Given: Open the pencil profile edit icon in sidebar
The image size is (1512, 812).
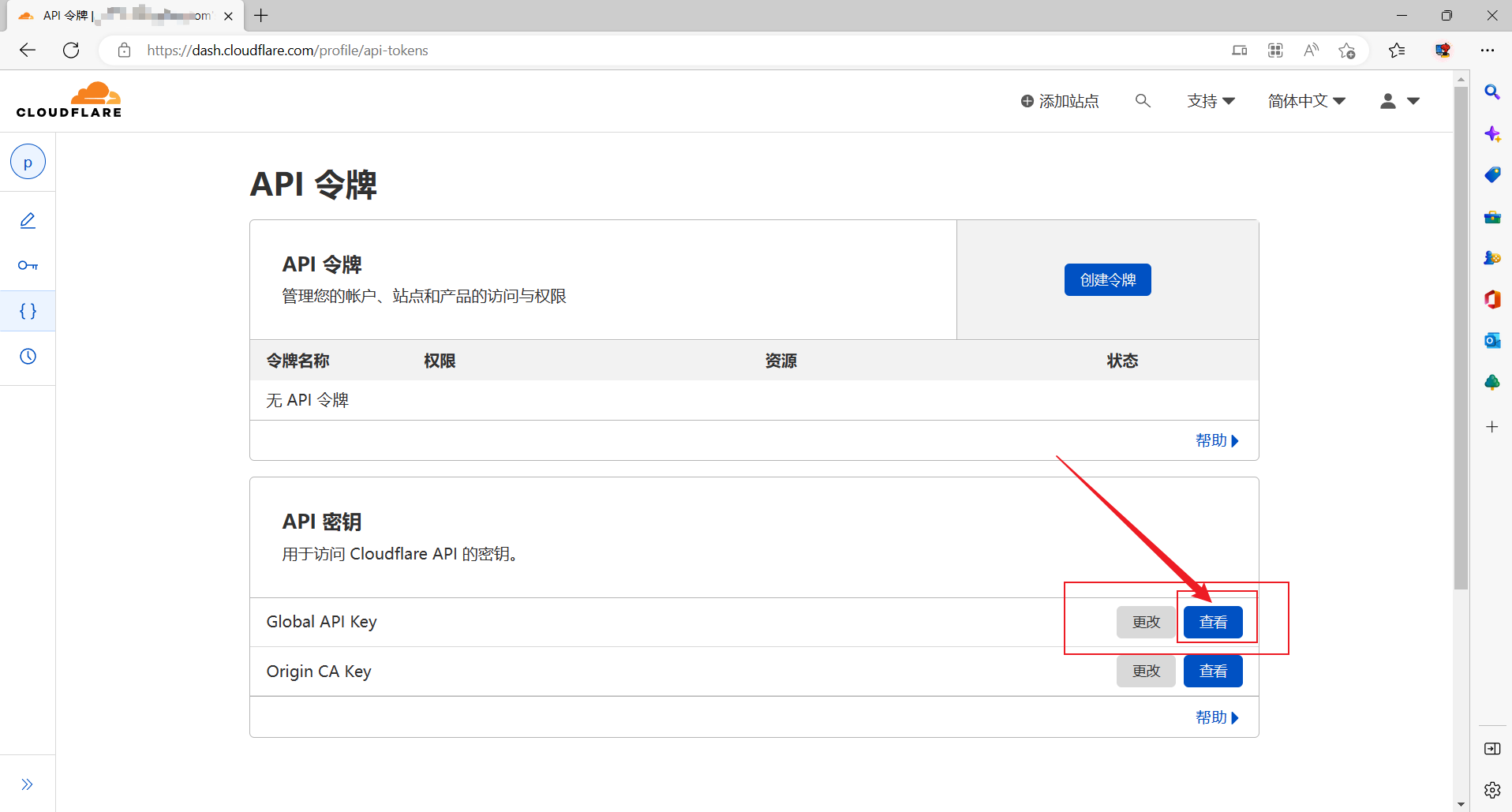Looking at the screenshot, I should pos(28,221).
